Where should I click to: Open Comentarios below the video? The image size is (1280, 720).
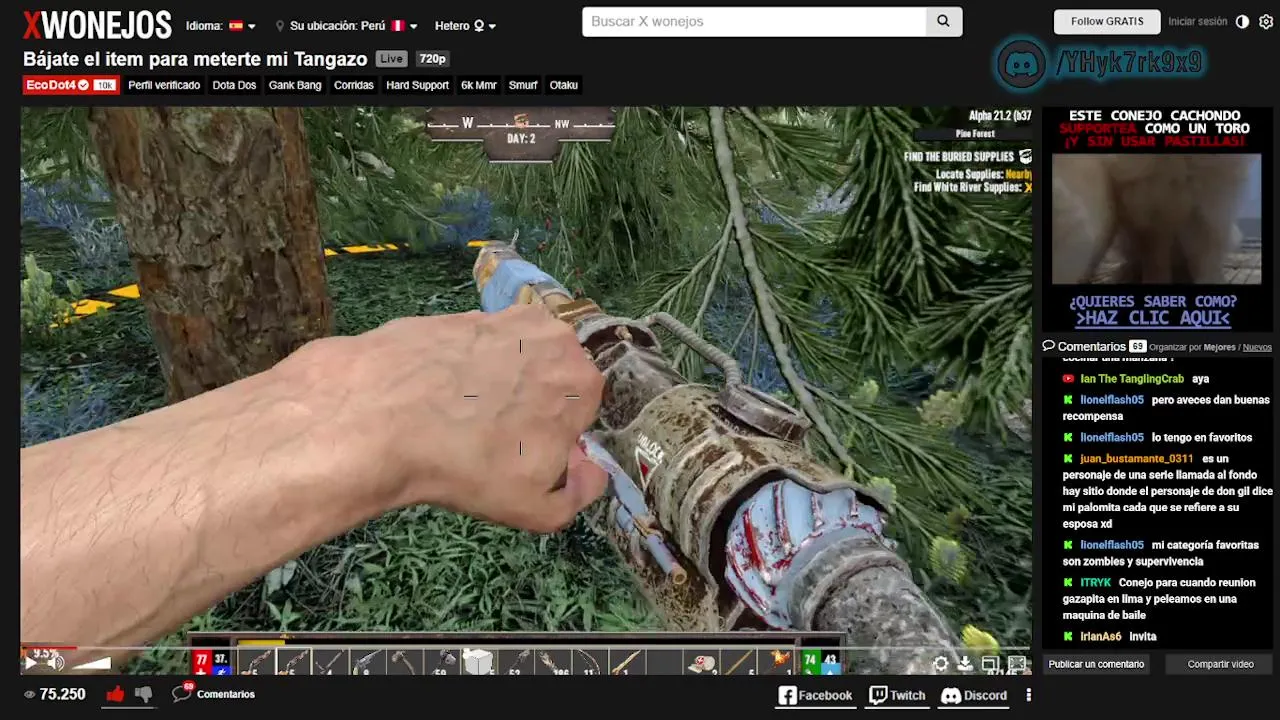click(x=214, y=693)
